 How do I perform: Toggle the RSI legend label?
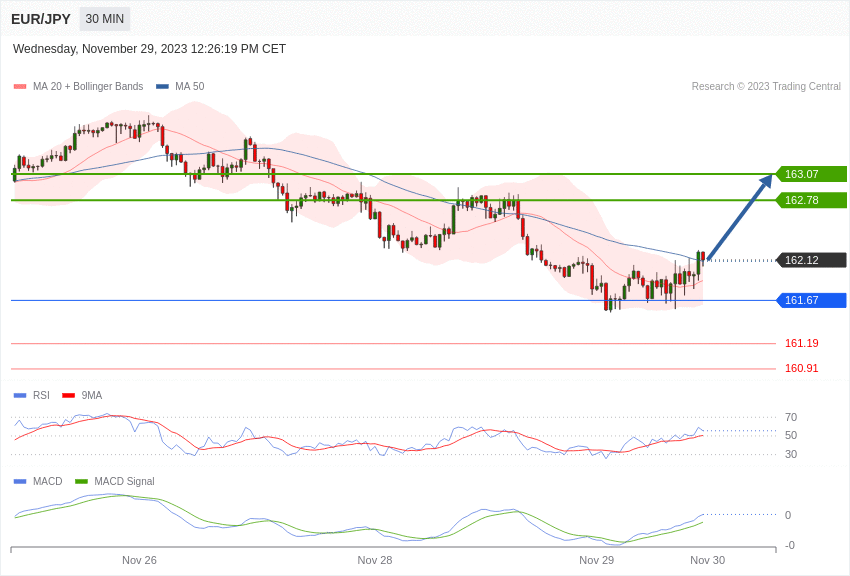(x=41, y=396)
